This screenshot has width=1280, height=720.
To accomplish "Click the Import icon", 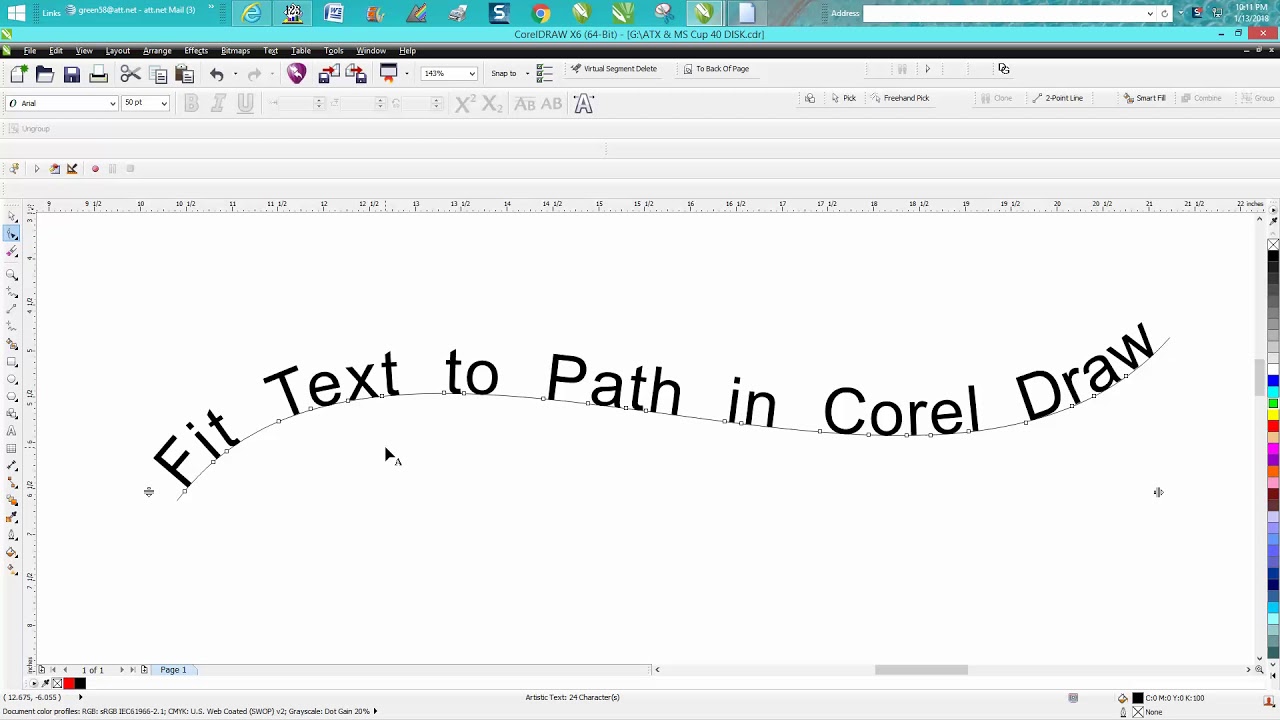I will pyautogui.click(x=328, y=74).
